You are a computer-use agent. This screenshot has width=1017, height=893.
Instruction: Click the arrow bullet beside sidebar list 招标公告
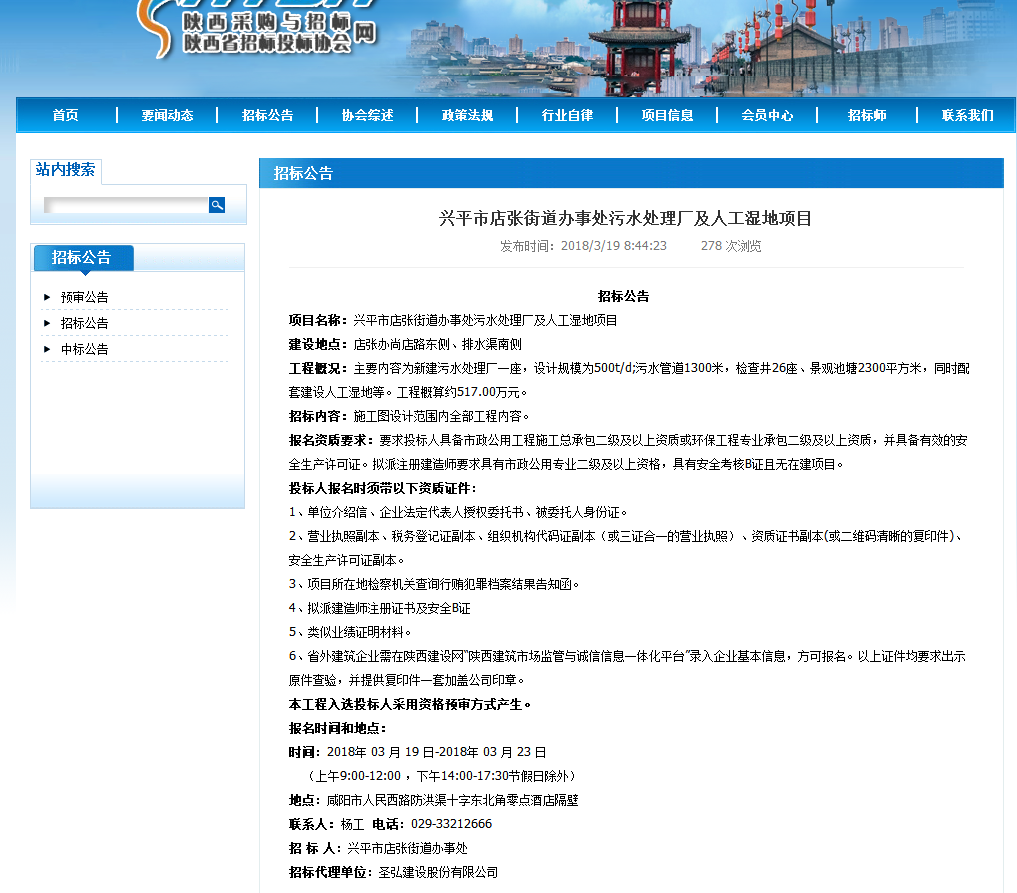[47, 323]
